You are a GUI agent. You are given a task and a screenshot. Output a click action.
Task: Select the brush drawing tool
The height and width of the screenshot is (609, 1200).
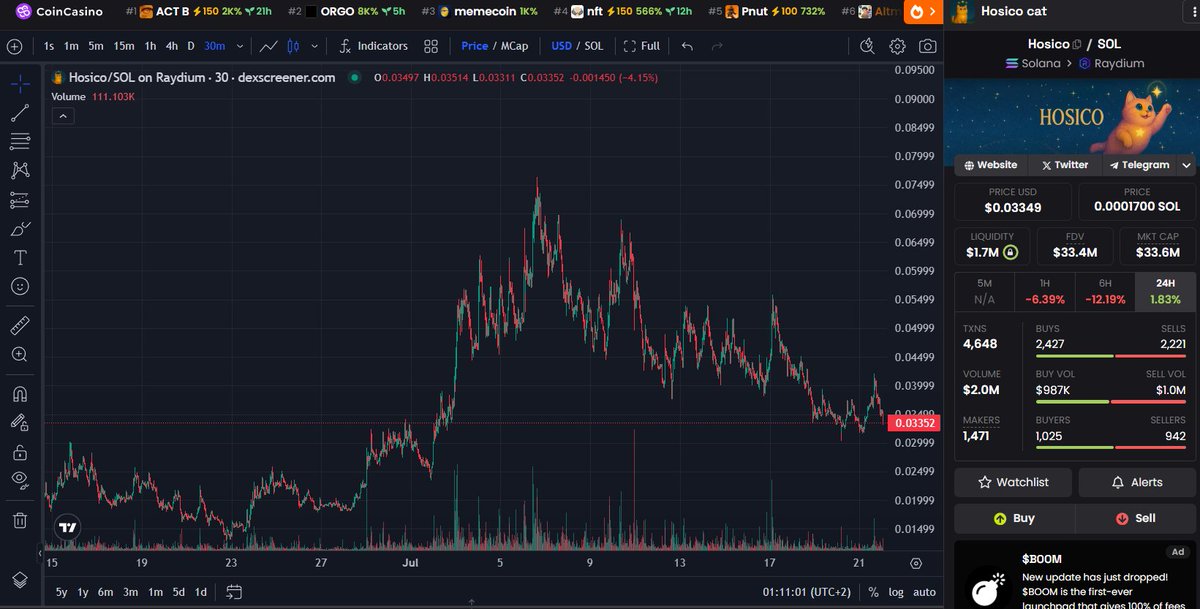click(x=19, y=229)
